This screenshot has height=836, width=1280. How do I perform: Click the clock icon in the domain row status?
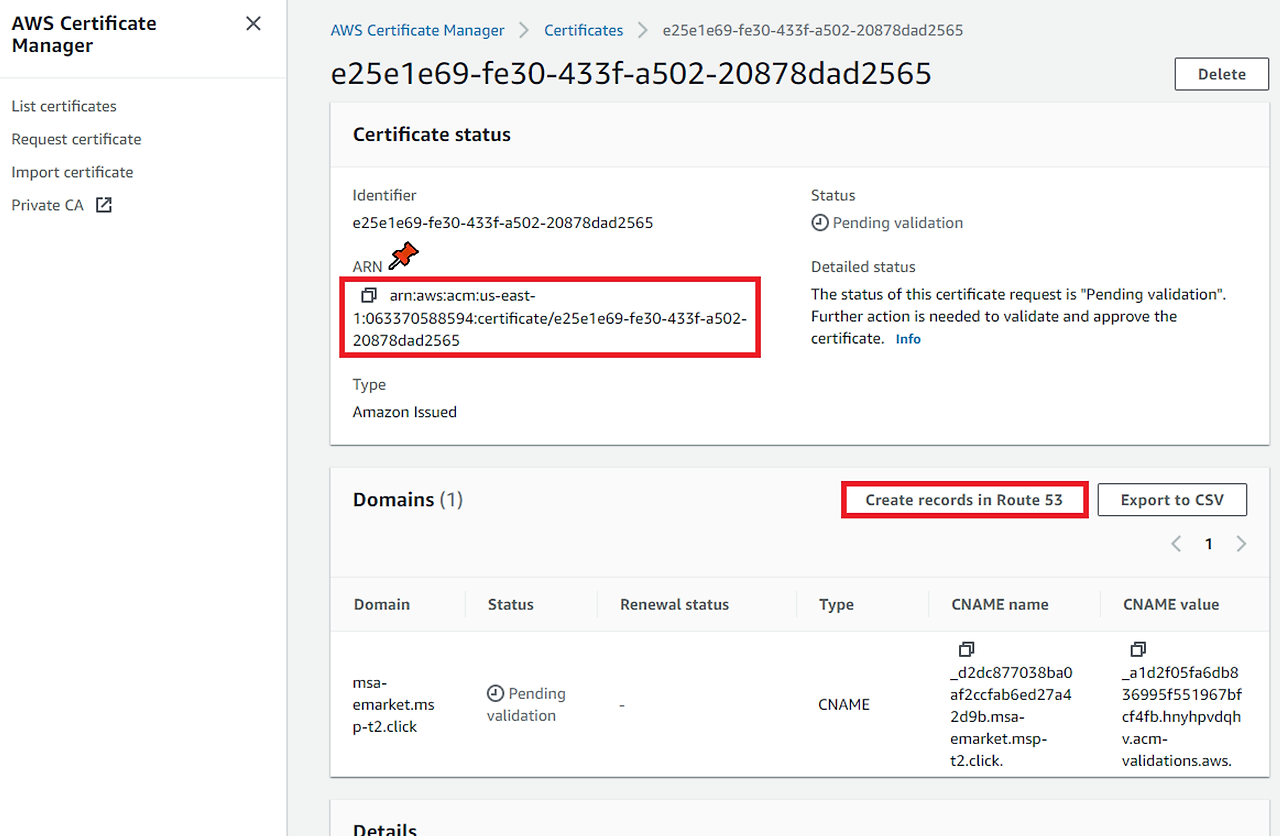pos(495,693)
